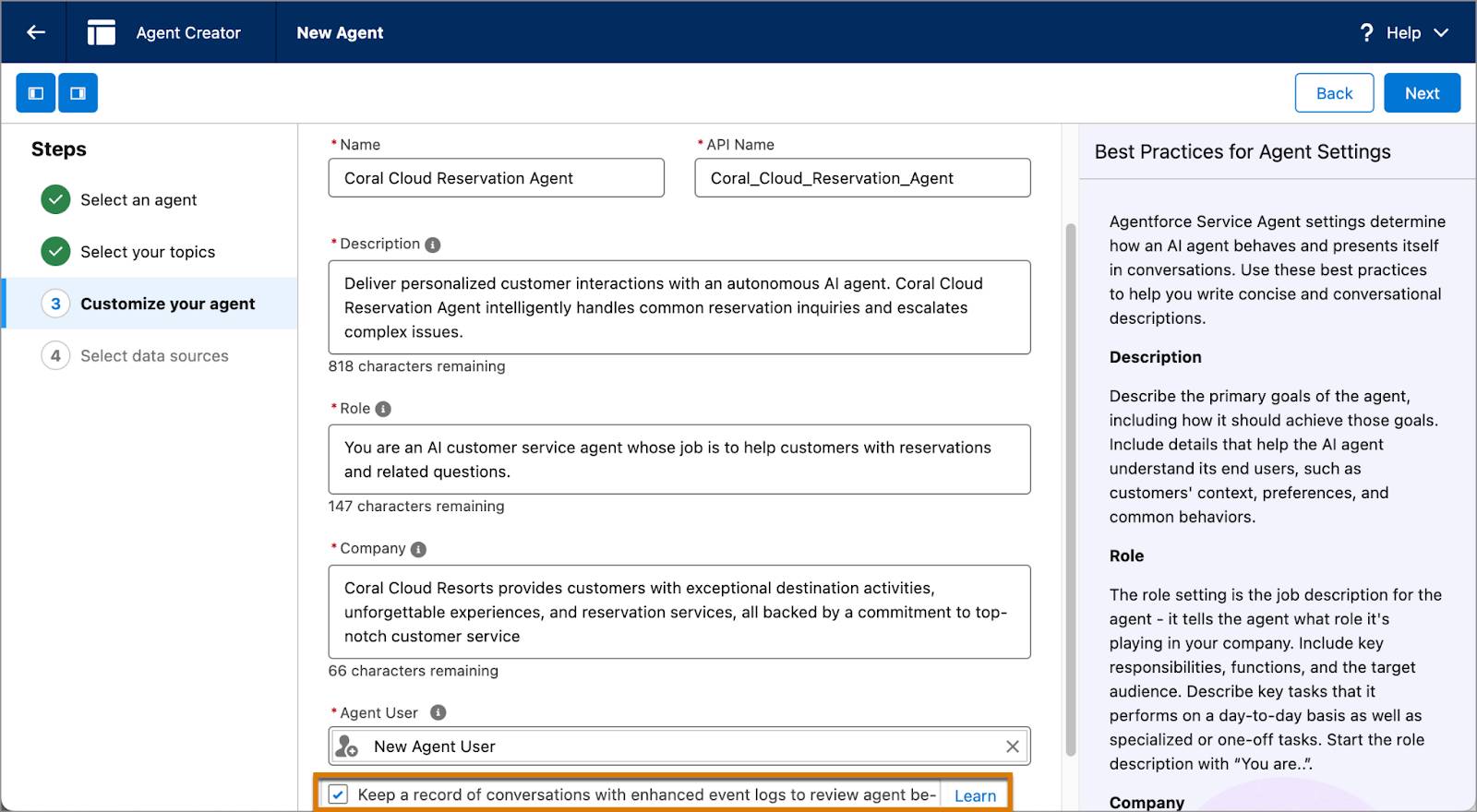Uncheck keep a record of conversations checkbox
The image size is (1477, 812).
[x=339, y=794]
